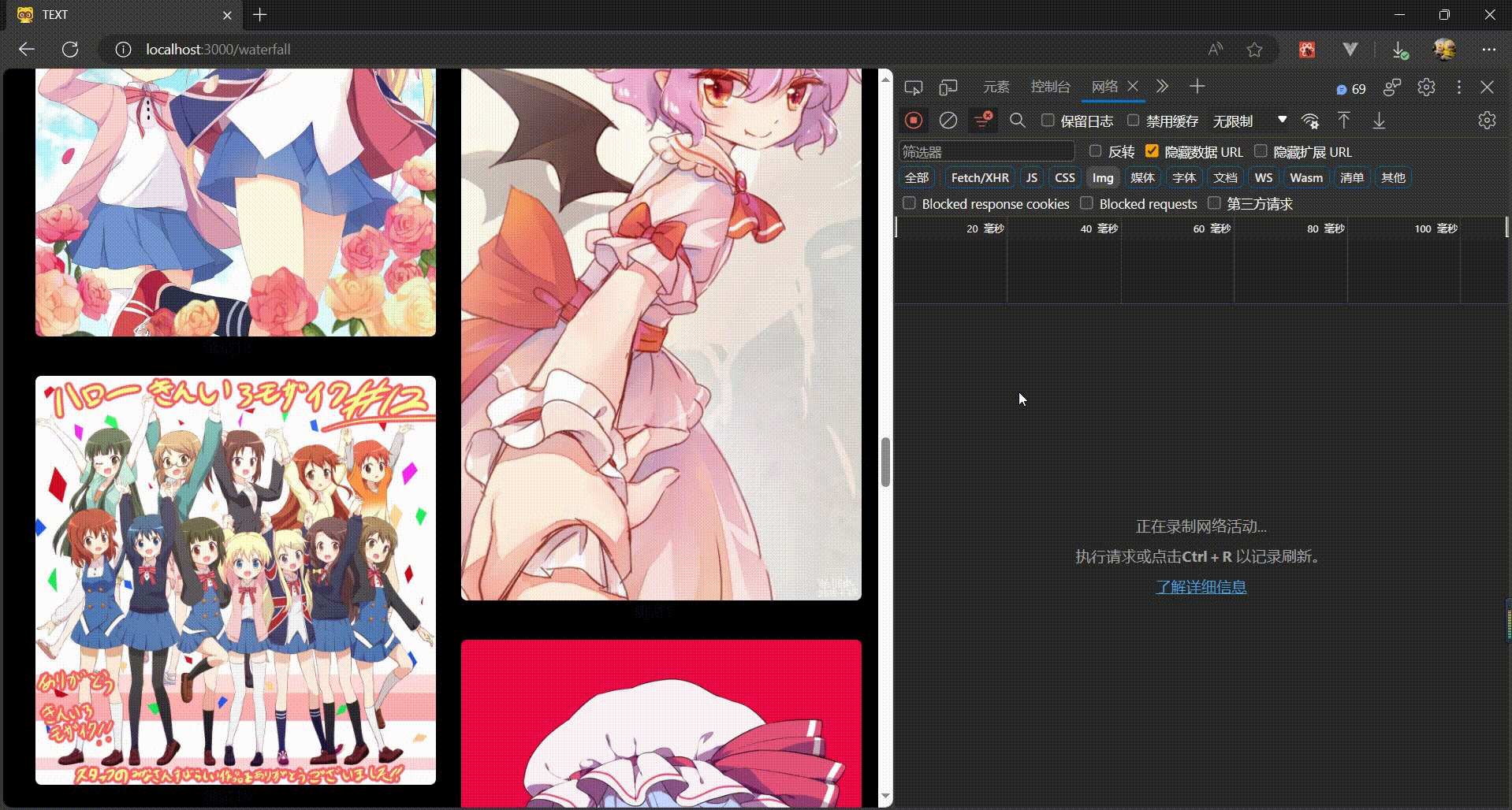Import HAR file with upload arrow
This screenshot has height=810, width=1512.
tap(1344, 121)
